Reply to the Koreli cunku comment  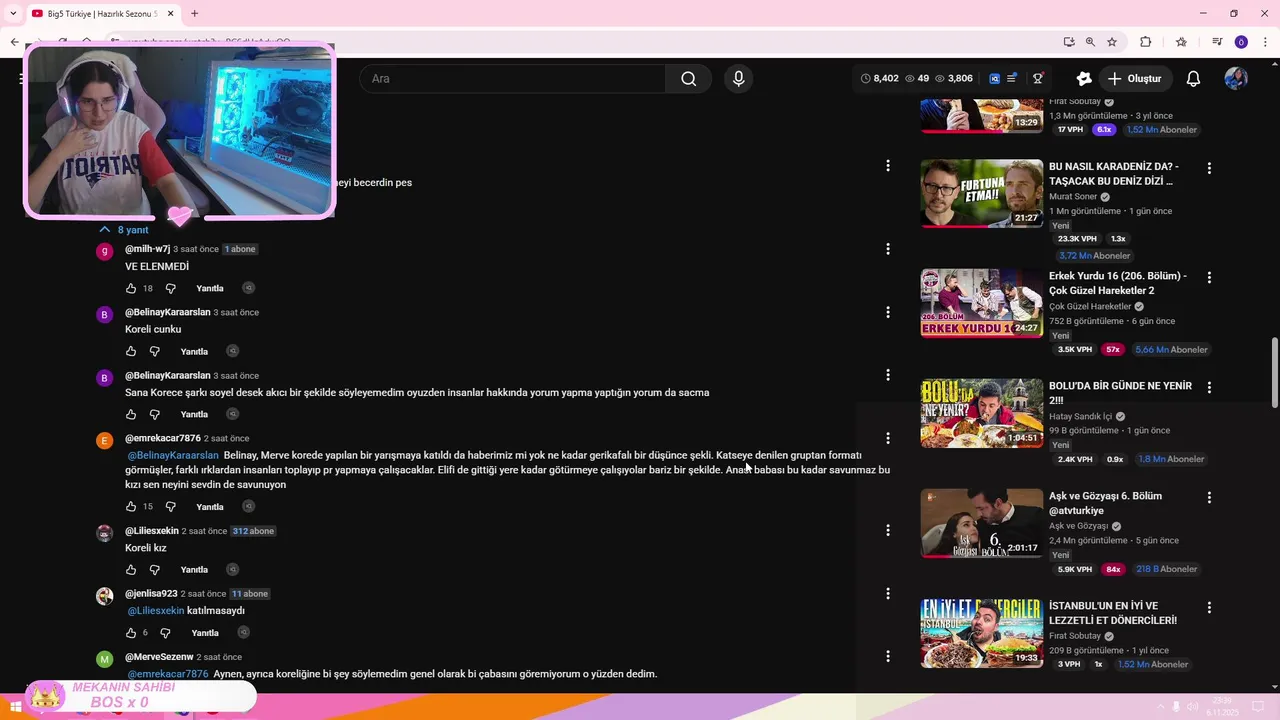pyautogui.click(x=194, y=351)
